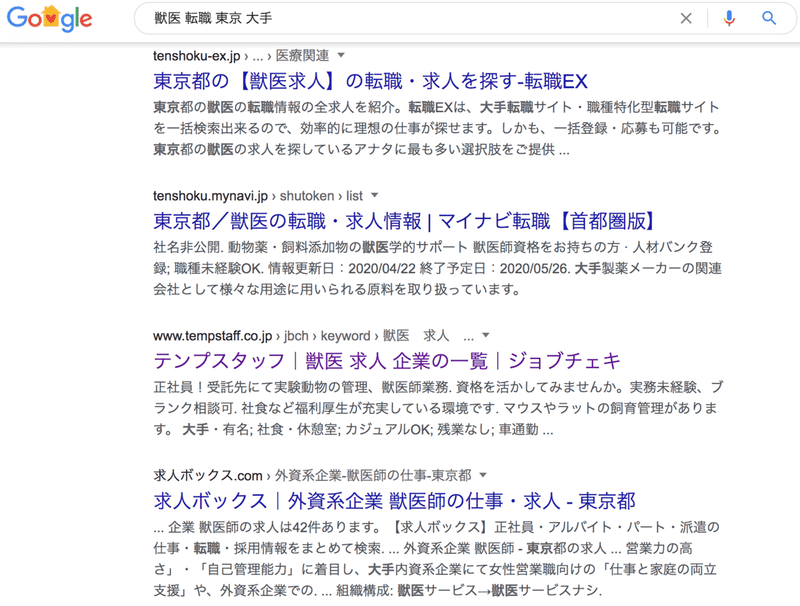800x606 pixels.
Task: Click the 求人ボックス.com › 外資系企業 breadcrumb
Action: pos(312,475)
